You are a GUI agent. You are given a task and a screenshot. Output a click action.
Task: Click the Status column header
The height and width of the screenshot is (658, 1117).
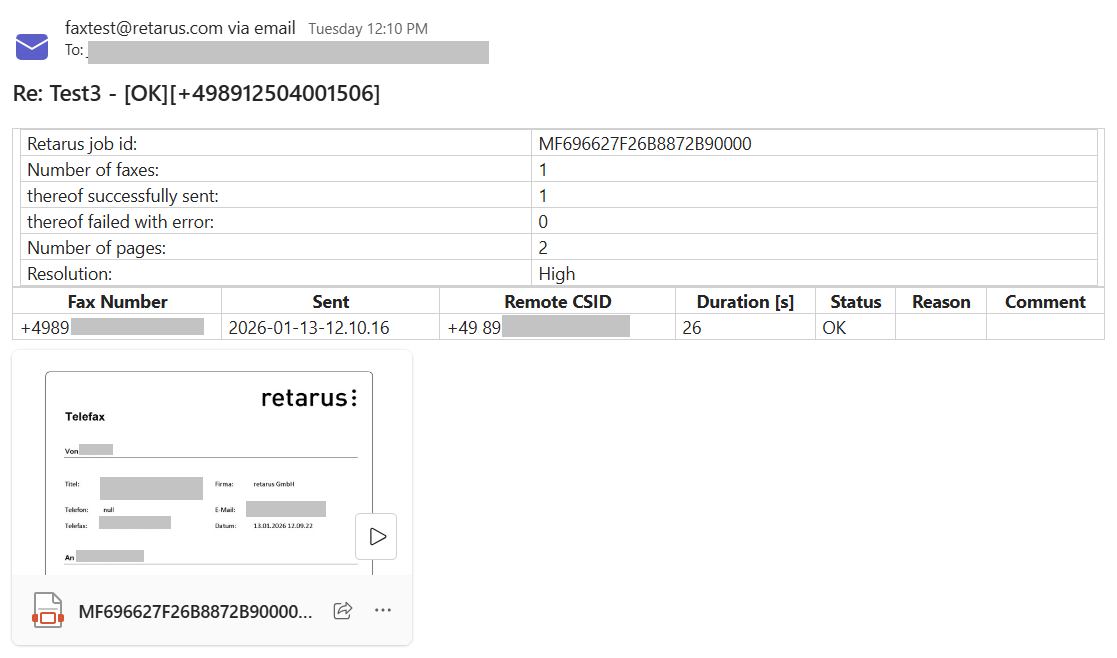point(855,302)
